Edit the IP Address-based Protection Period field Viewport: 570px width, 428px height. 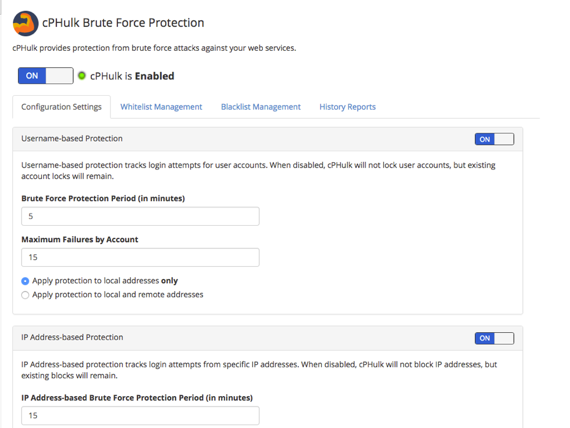coord(140,416)
